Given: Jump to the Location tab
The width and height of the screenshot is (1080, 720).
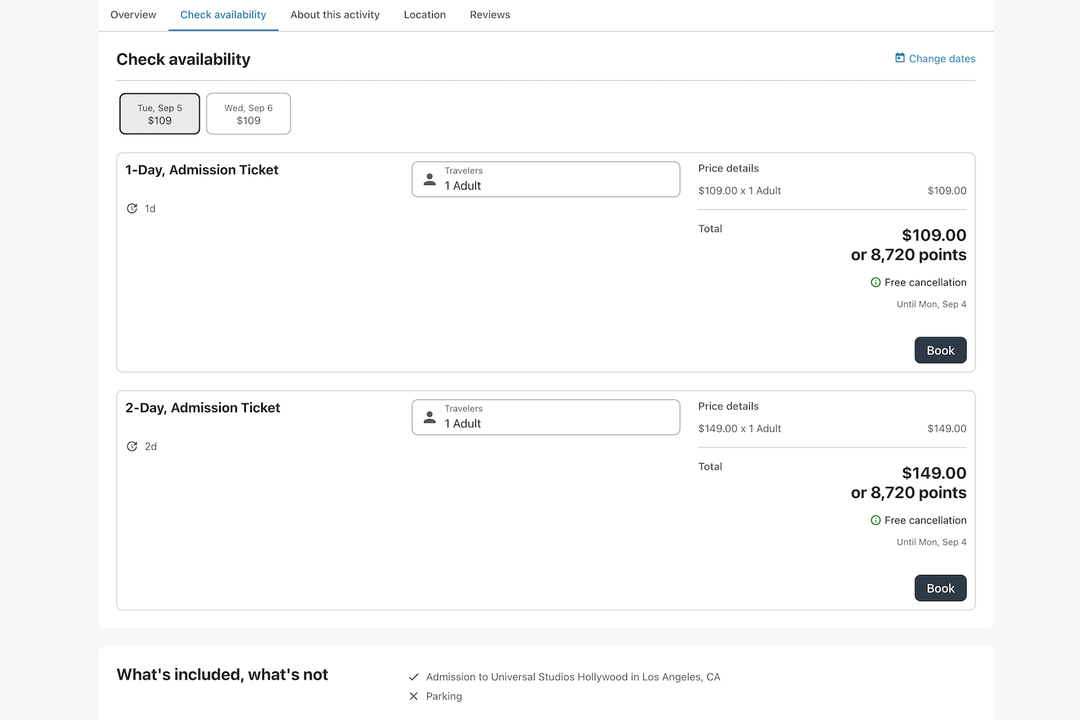Looking at the screenshot, I should (425, 15).
